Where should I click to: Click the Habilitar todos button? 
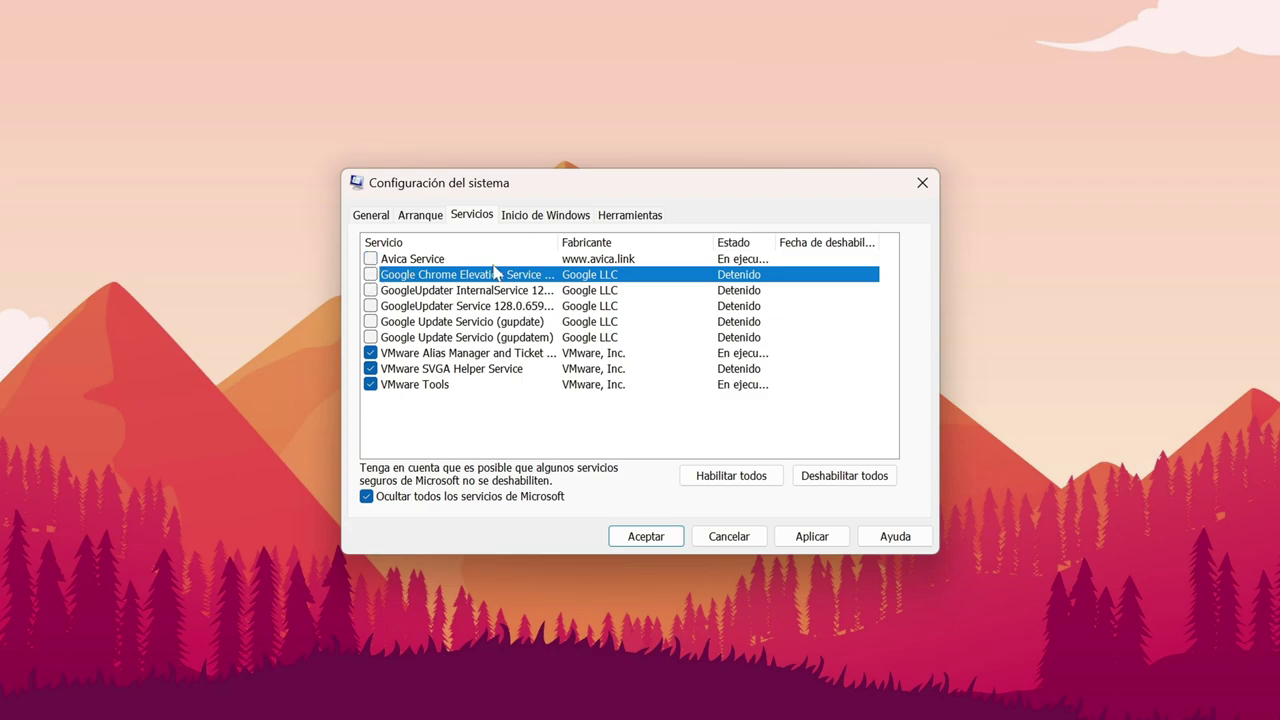click(x=731, y=476)
